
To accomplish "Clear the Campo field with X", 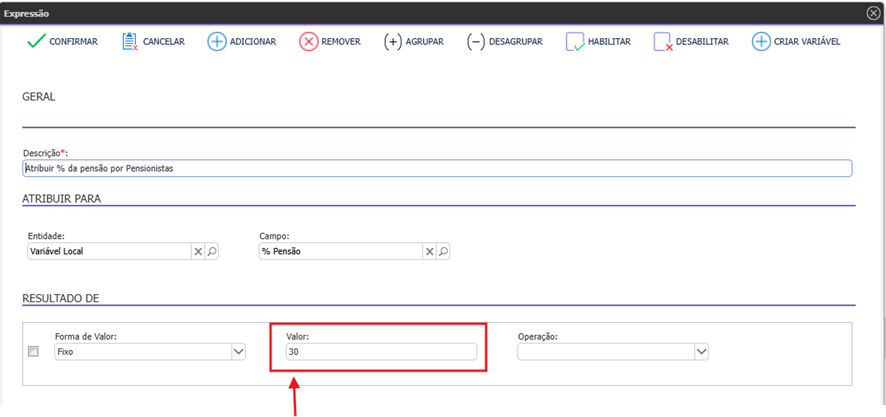I will [x=430, y=252].
